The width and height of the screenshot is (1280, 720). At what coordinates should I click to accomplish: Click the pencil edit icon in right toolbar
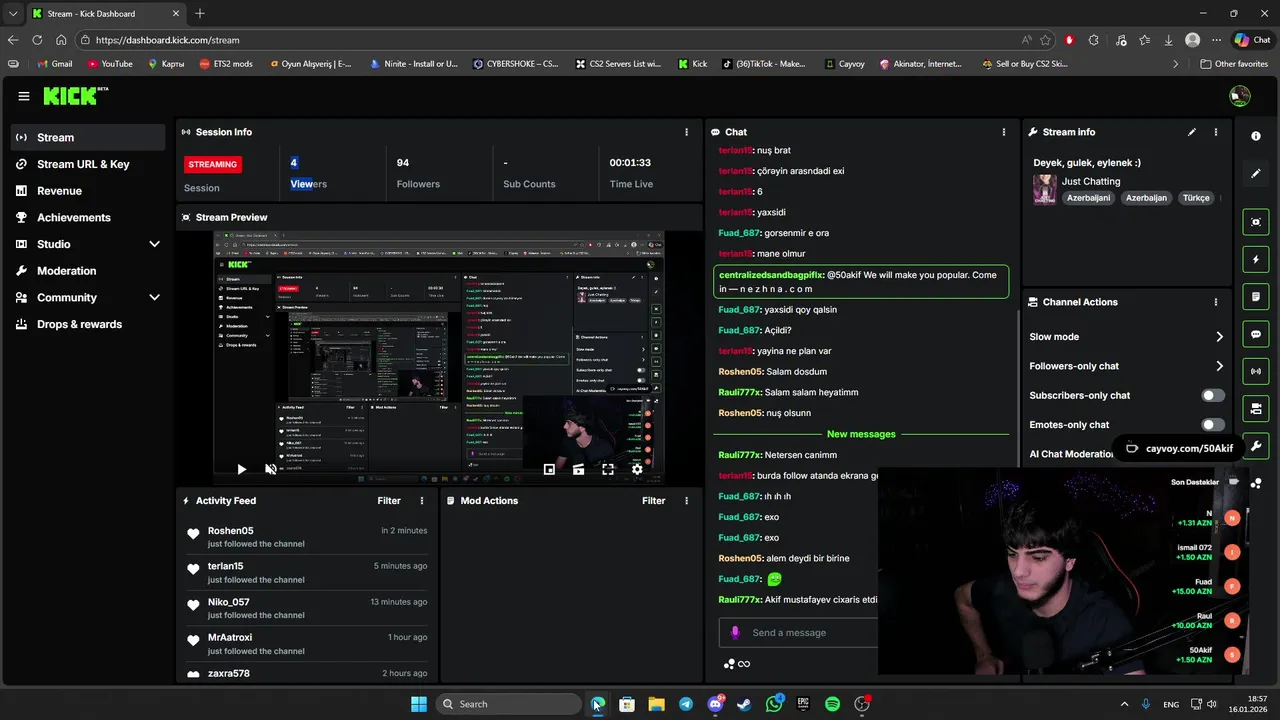click(x=1256, y=173)
